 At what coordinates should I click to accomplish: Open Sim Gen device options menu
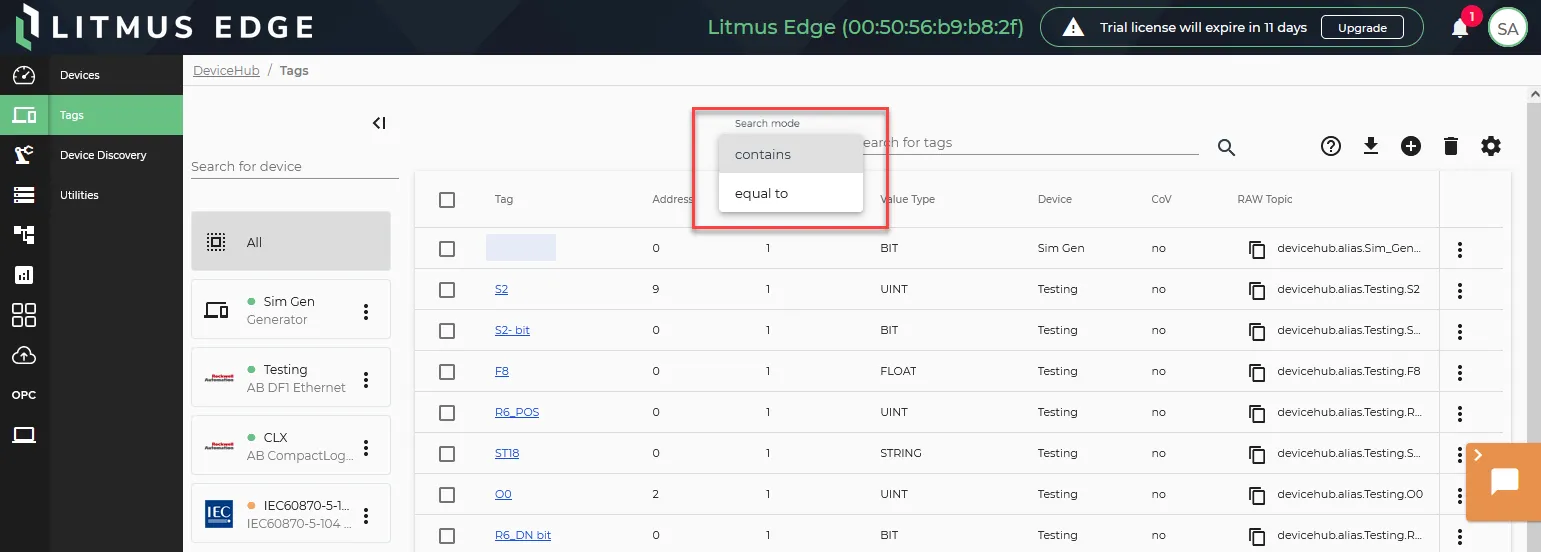(x=366, y=312)
